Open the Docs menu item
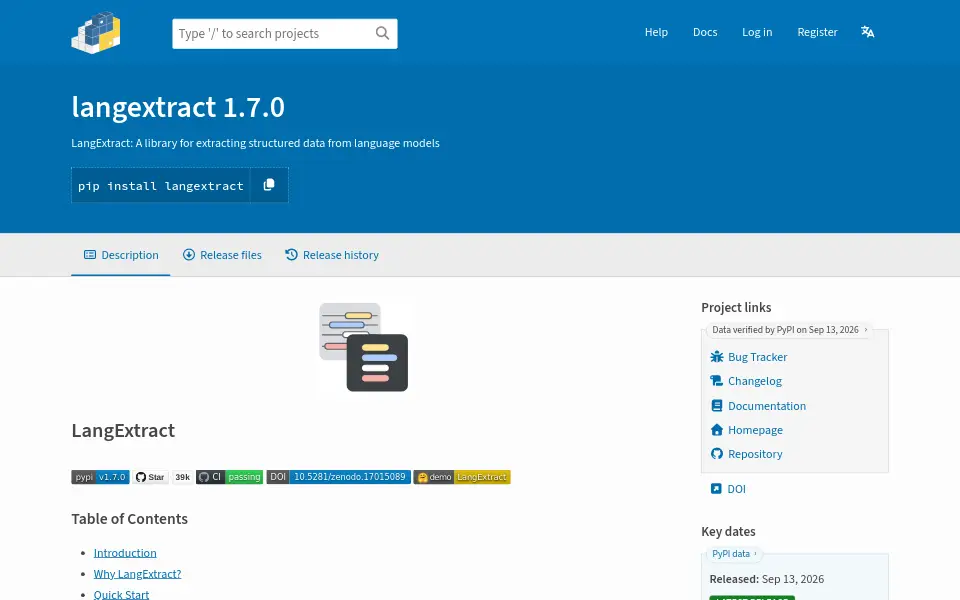This screenshot has height=600, width=960. [705, 32]
